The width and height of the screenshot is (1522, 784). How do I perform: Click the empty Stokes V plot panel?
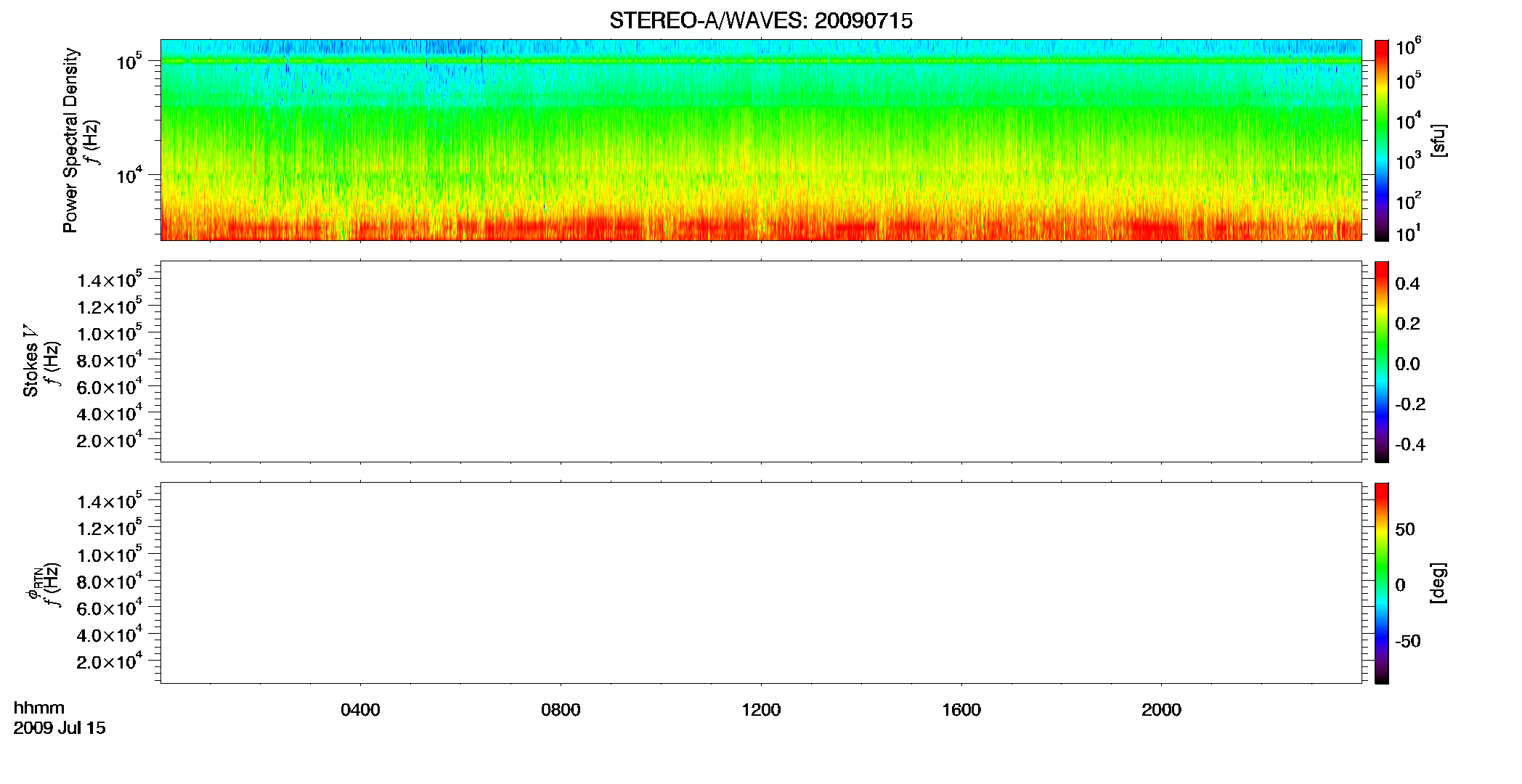[761, 362]
